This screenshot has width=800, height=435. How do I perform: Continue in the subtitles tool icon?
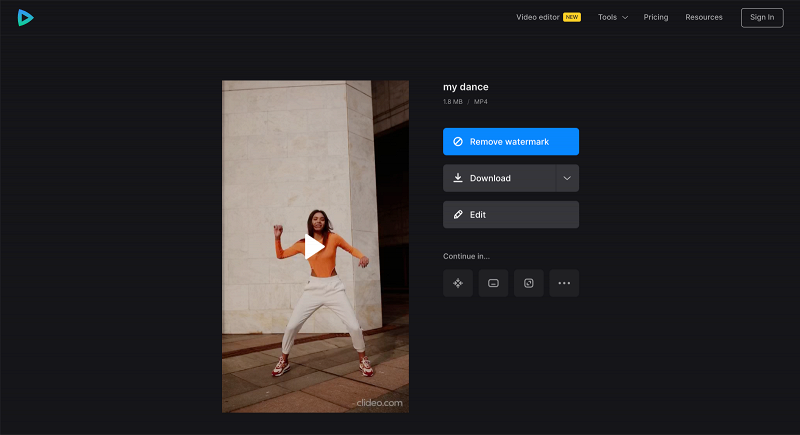click(493, 283)
